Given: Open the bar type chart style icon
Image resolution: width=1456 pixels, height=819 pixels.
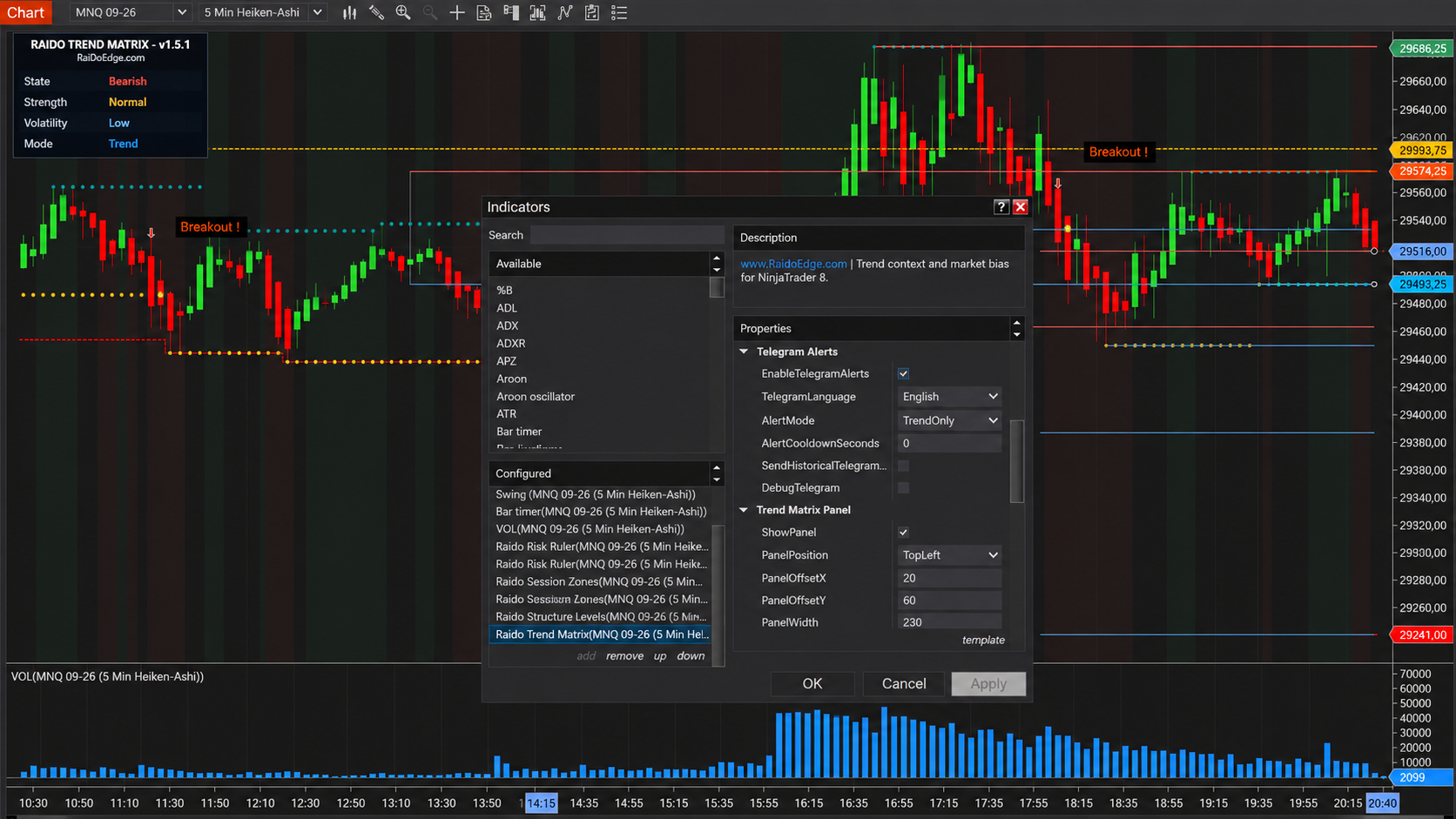Looking at the screenshot, I should [349, 12].
